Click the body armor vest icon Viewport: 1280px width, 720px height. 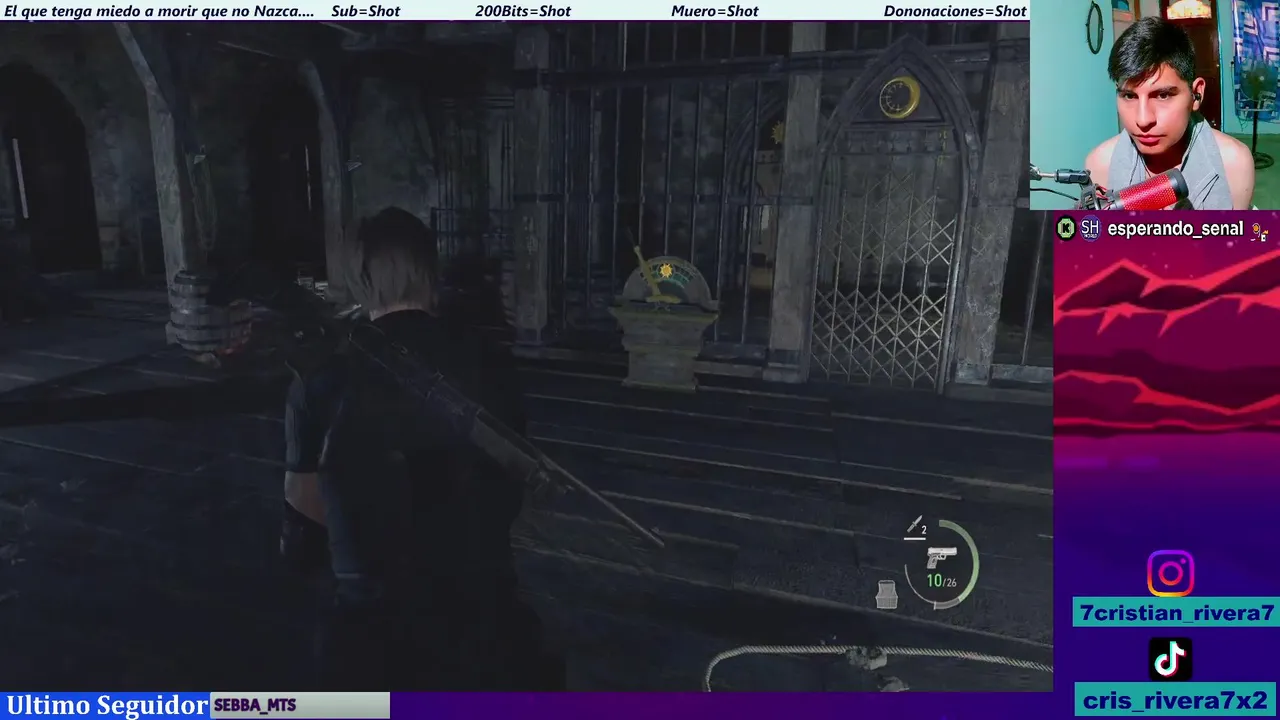pyautogui.click(x=886, y=595)
